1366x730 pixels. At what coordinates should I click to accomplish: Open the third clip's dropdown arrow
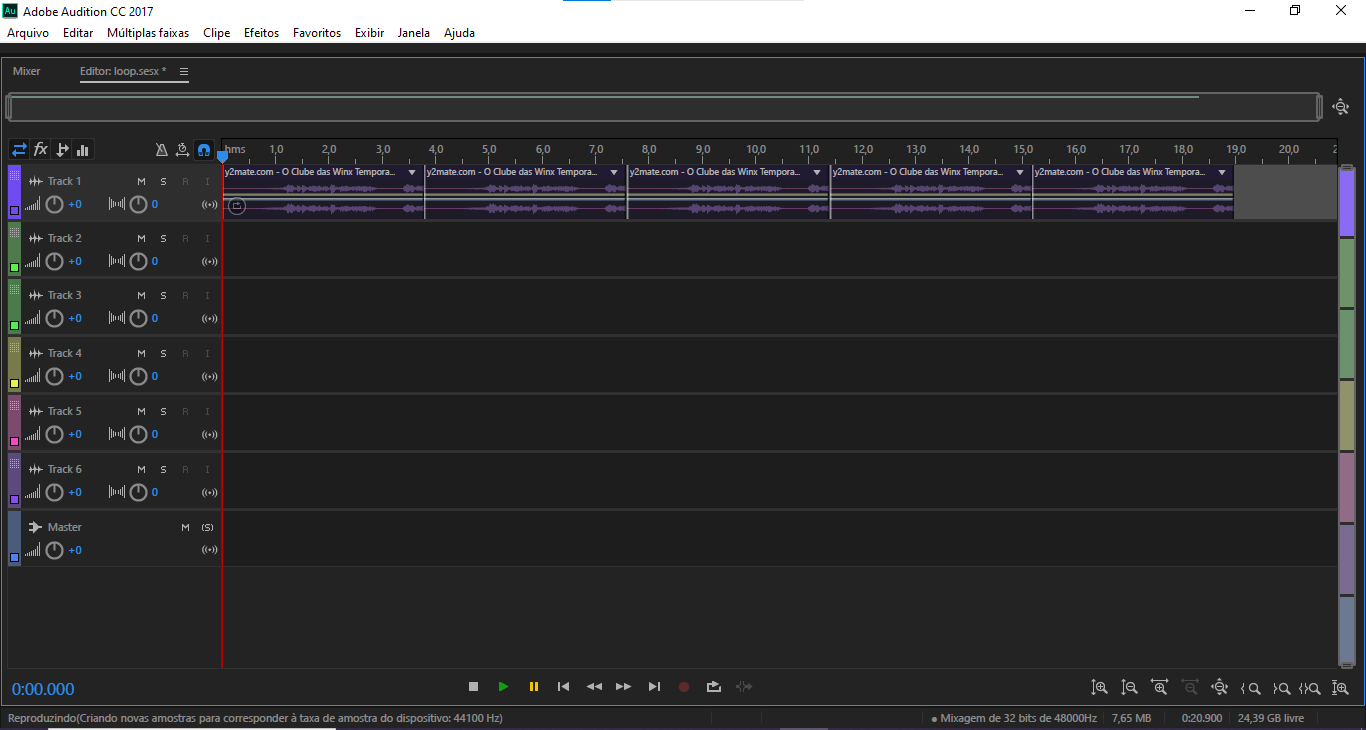tap(818, 172)
